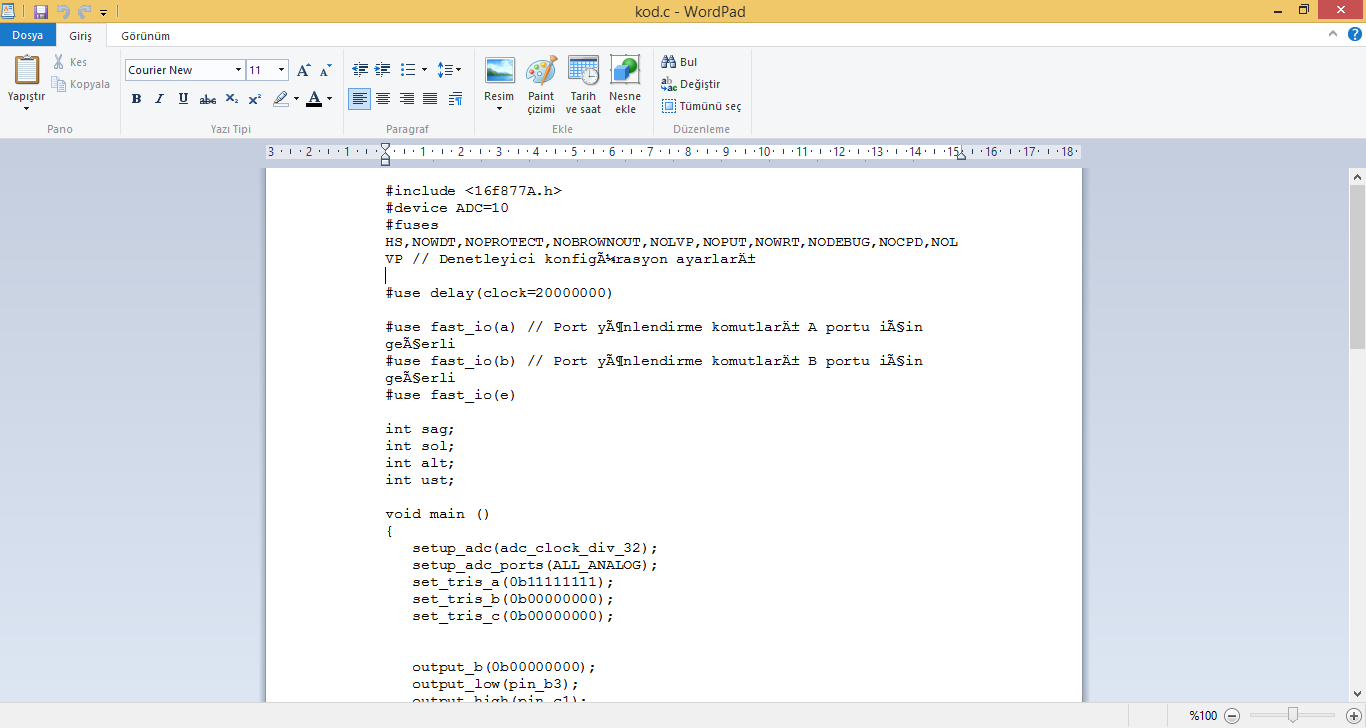Click the Redo arrow in title bar

pyautogui.click(x=84, y=12)
